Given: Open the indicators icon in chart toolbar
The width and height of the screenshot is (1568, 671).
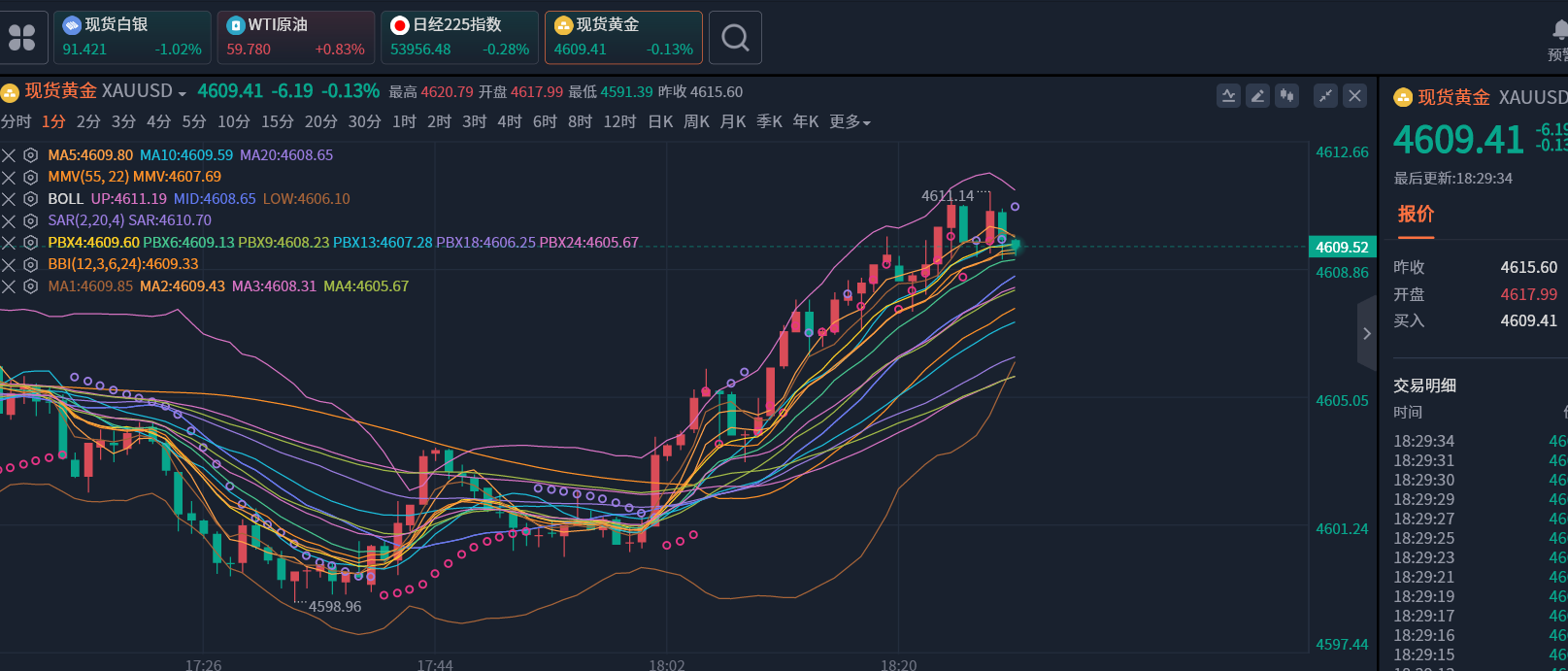Looking at the screenshot, I should [1228, 95].
